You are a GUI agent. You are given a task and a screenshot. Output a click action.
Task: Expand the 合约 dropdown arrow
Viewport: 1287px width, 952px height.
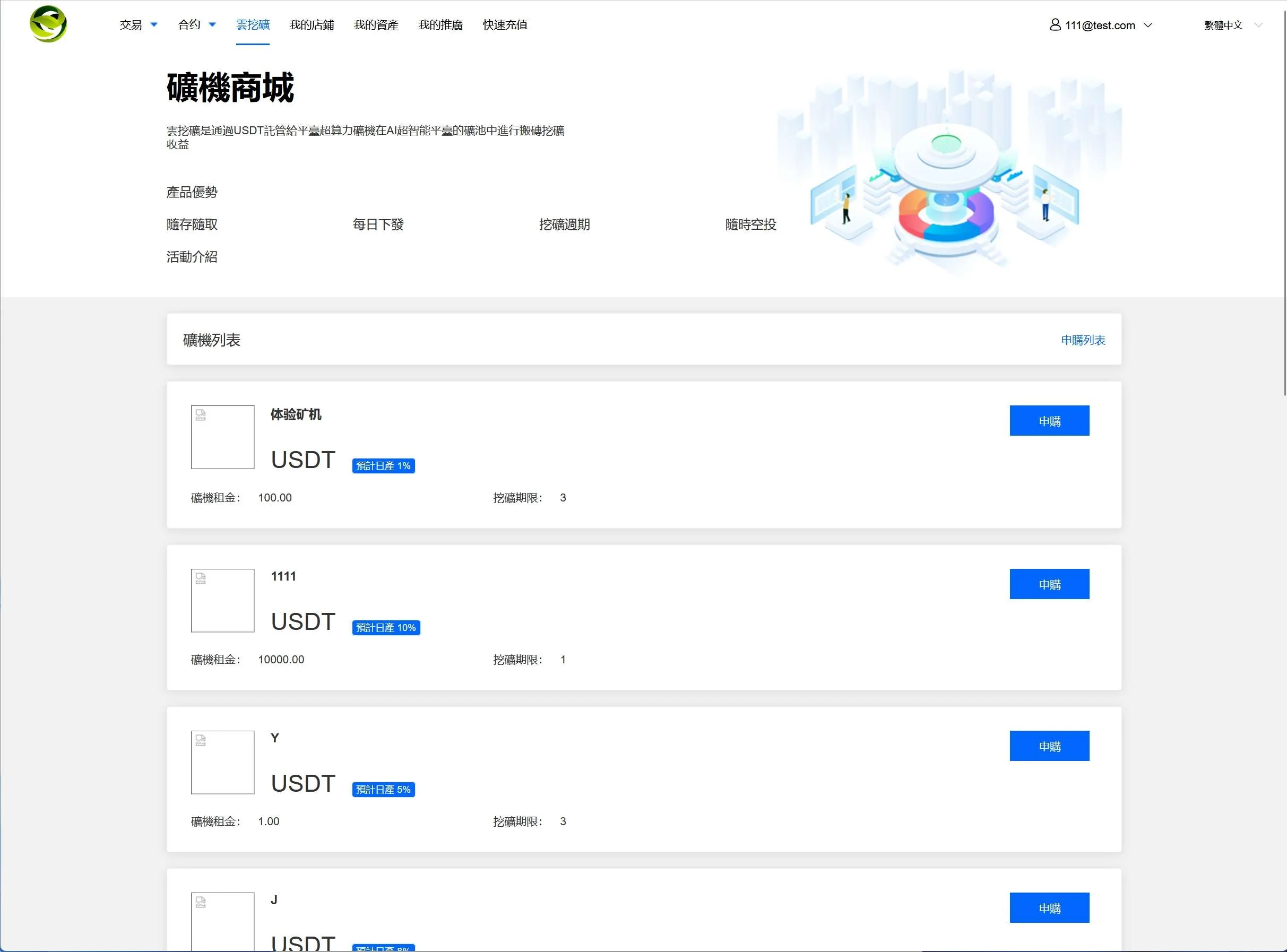[x=212, y=25]
